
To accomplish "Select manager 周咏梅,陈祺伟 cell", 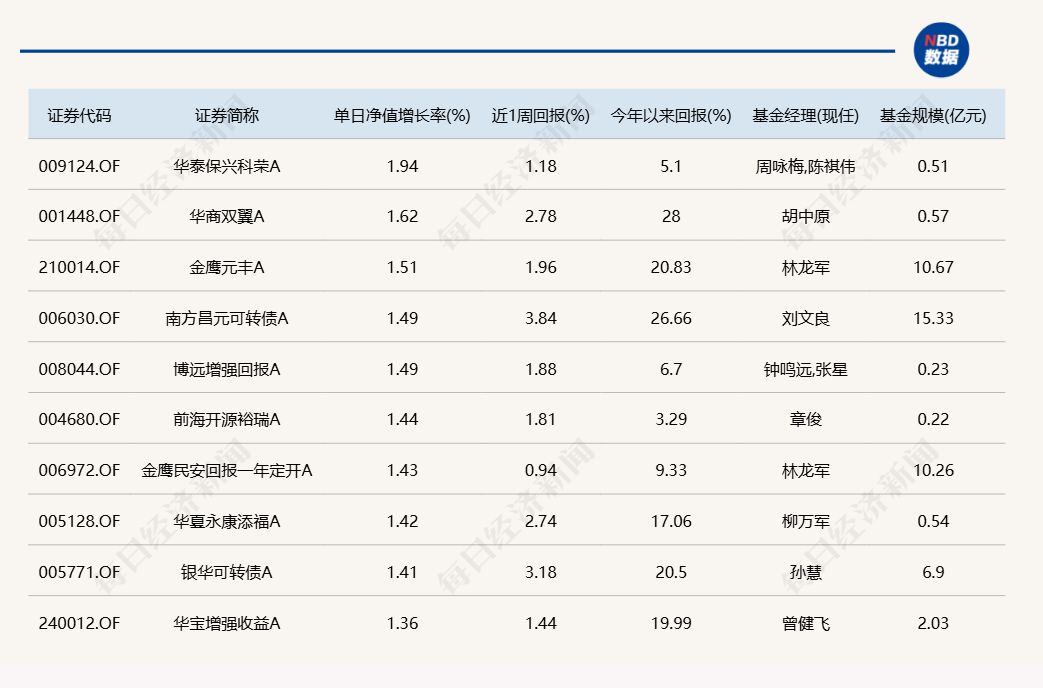I will 805,166.
